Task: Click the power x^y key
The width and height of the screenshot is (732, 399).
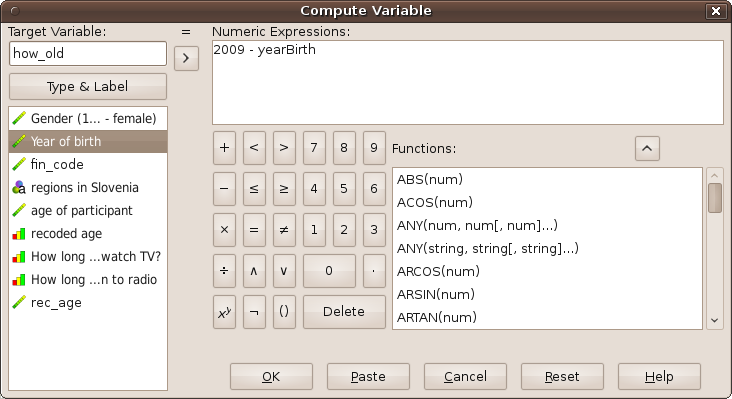Action: pyautogui.click(x=224, y=312)
